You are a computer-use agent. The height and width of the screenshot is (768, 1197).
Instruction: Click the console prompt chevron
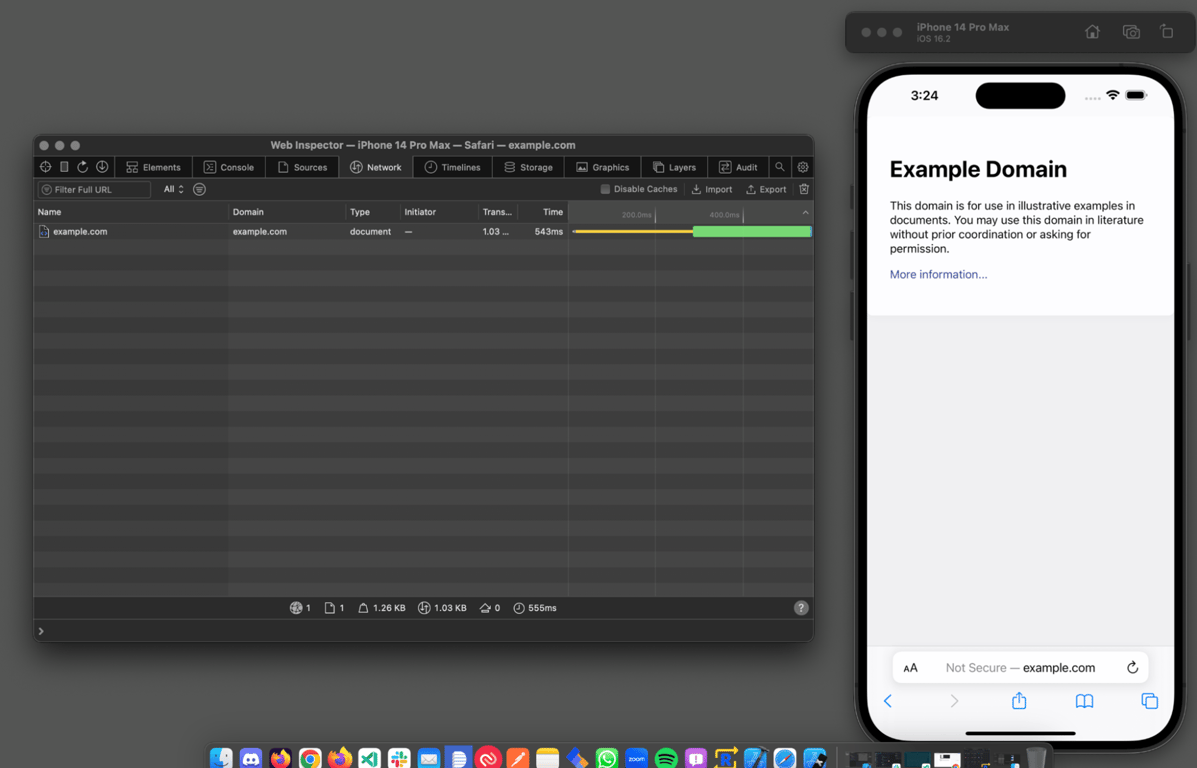tap(41, 631)
